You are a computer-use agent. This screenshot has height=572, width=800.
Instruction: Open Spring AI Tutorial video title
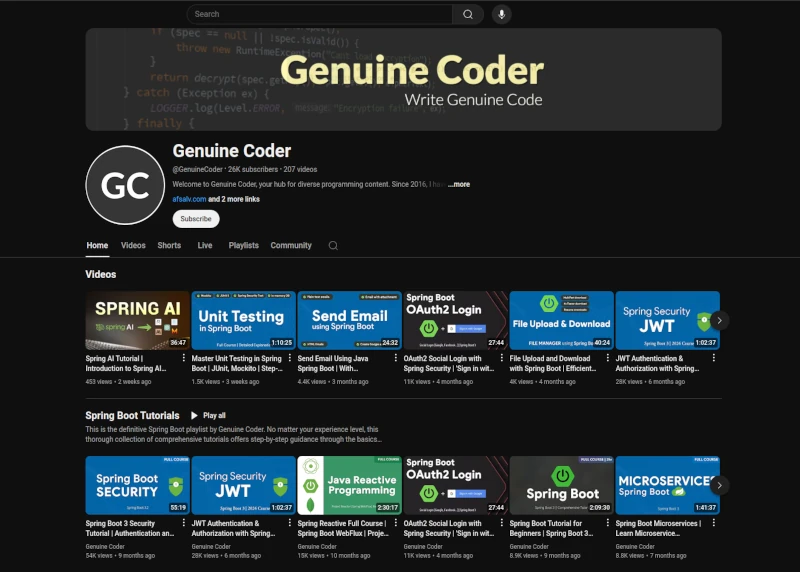(x=126, y=363)
